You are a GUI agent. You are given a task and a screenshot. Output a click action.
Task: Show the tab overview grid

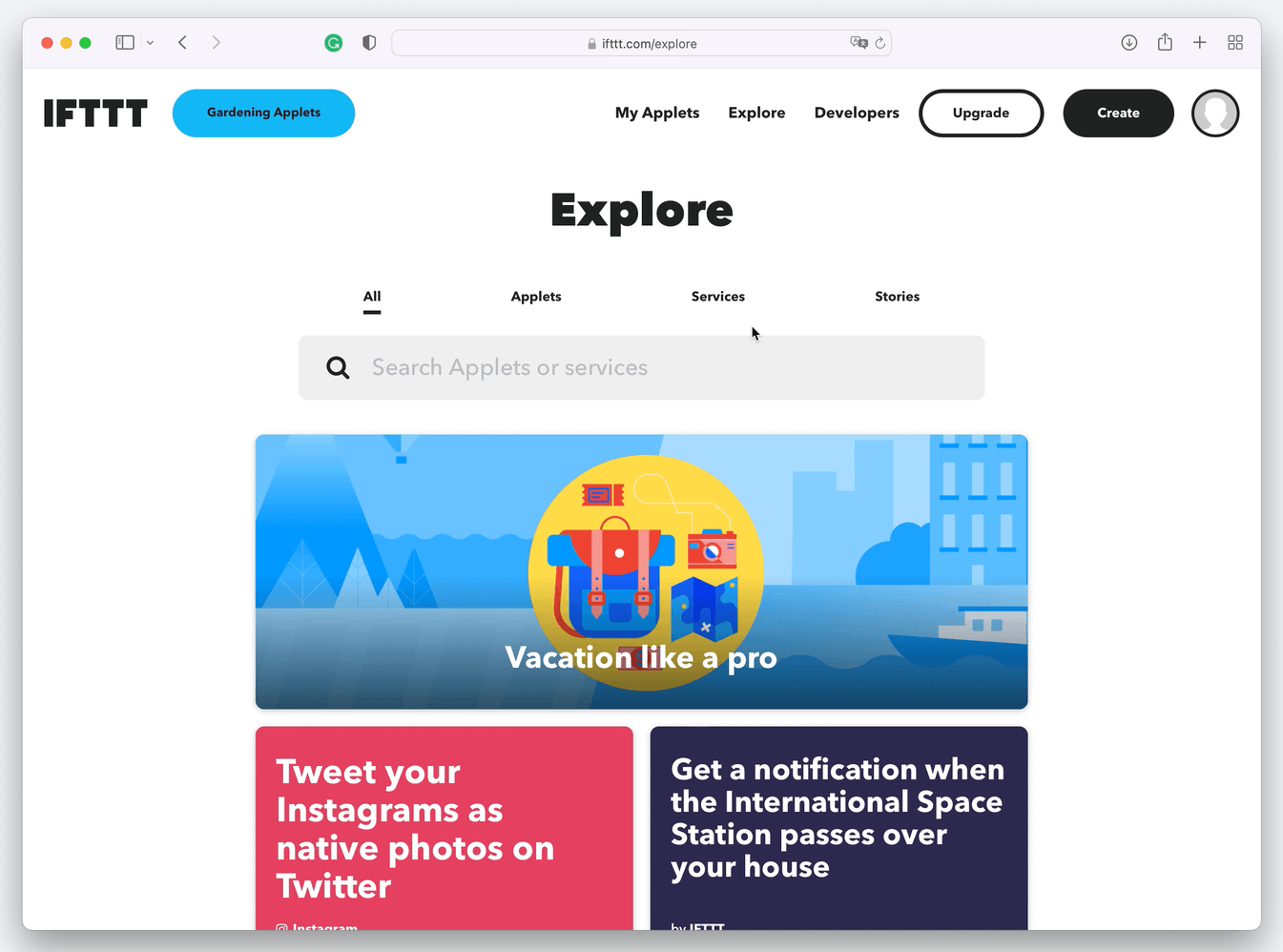point(1235,43)
